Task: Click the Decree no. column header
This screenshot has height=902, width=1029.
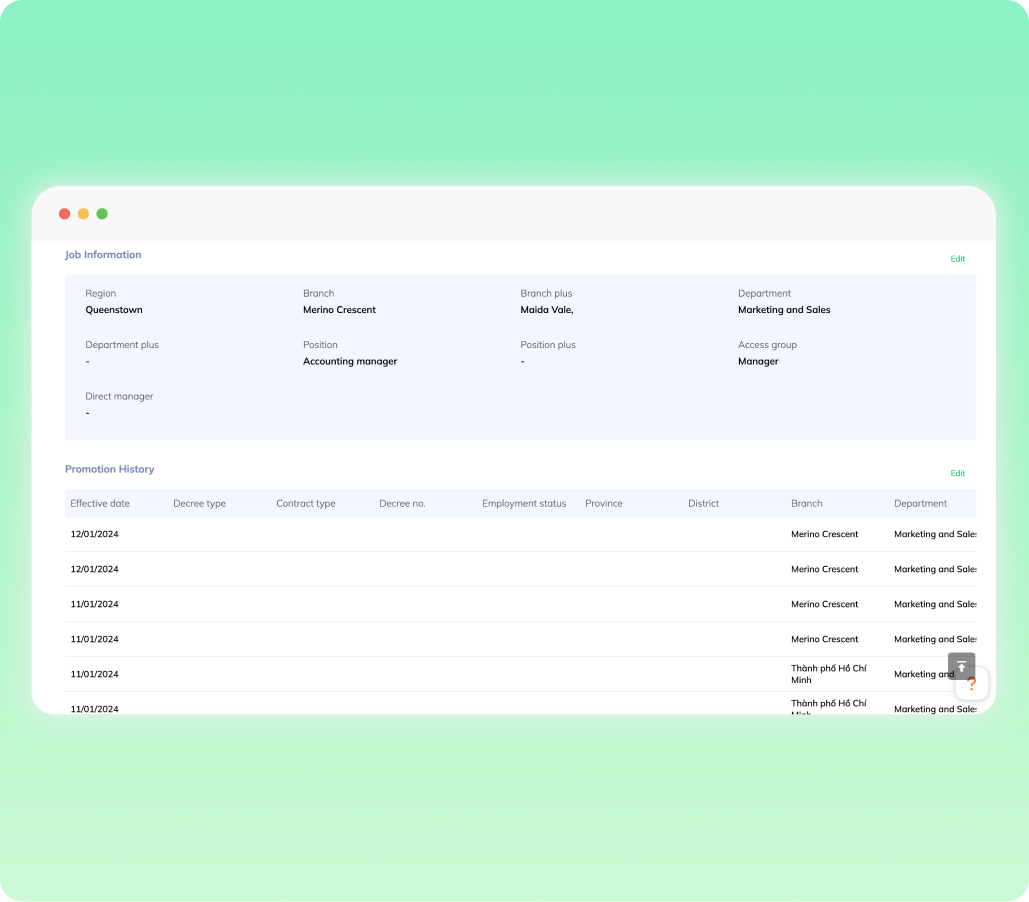Action: (402, 504)
